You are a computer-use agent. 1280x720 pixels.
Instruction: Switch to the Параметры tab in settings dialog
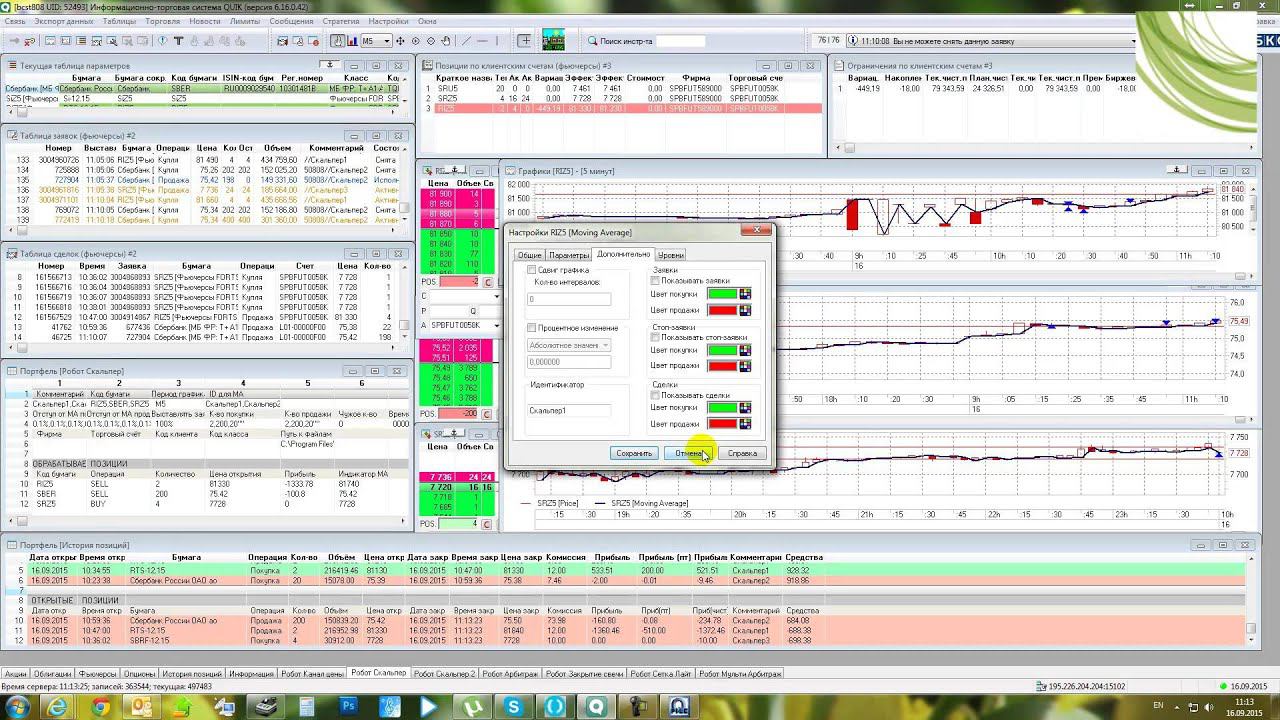tap(569, 255)
